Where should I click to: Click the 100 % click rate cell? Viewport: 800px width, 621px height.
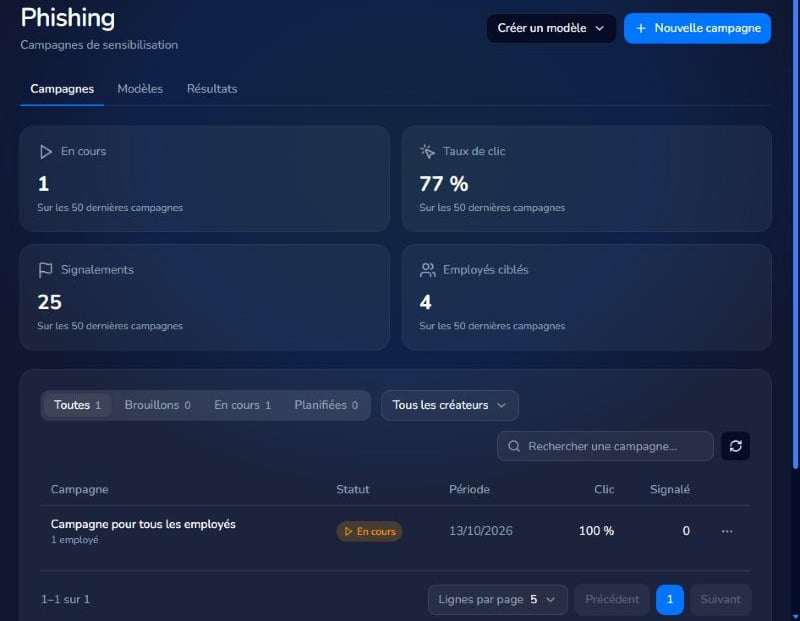[x=596, y=531]
